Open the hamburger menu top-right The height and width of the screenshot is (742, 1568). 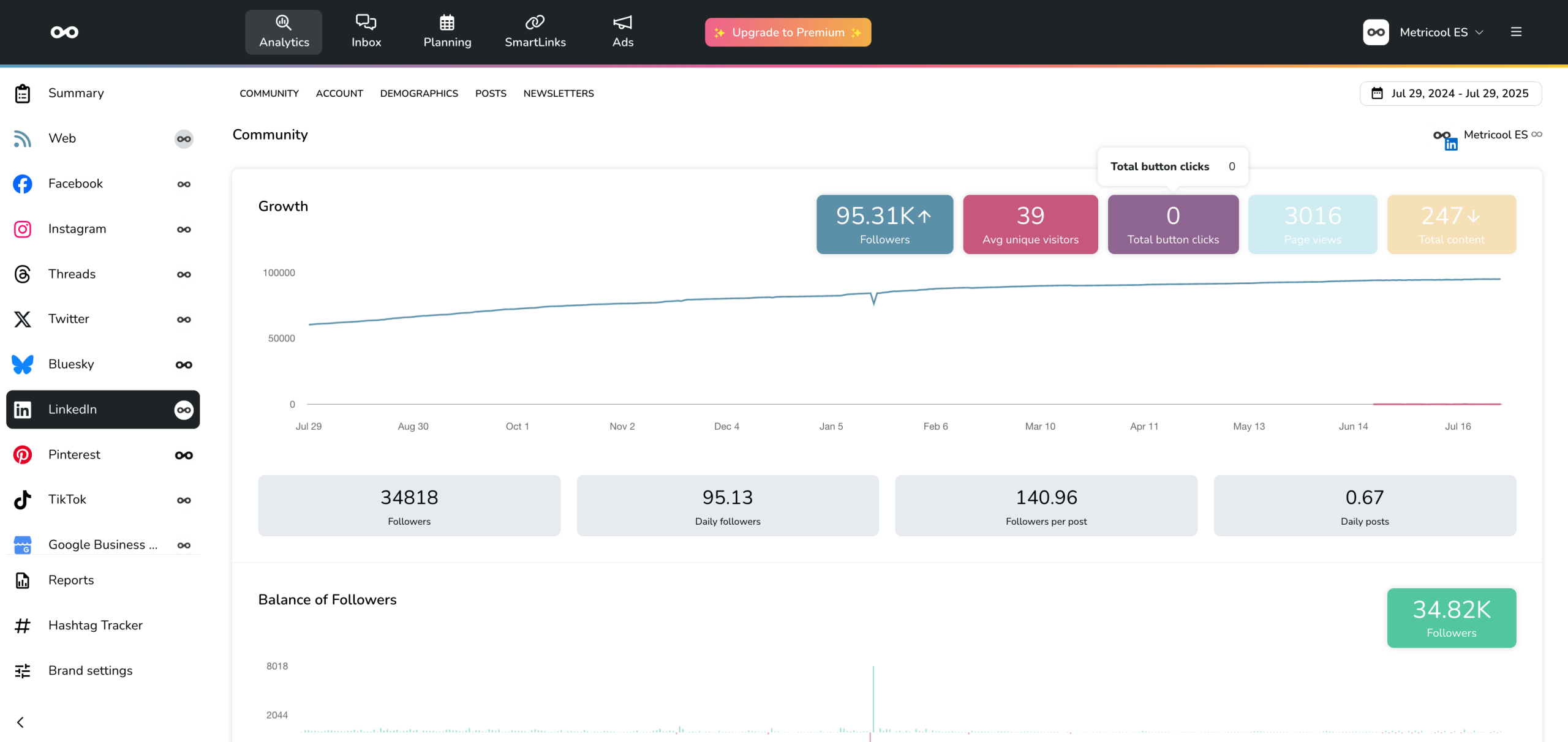[x=1516, y=32]
